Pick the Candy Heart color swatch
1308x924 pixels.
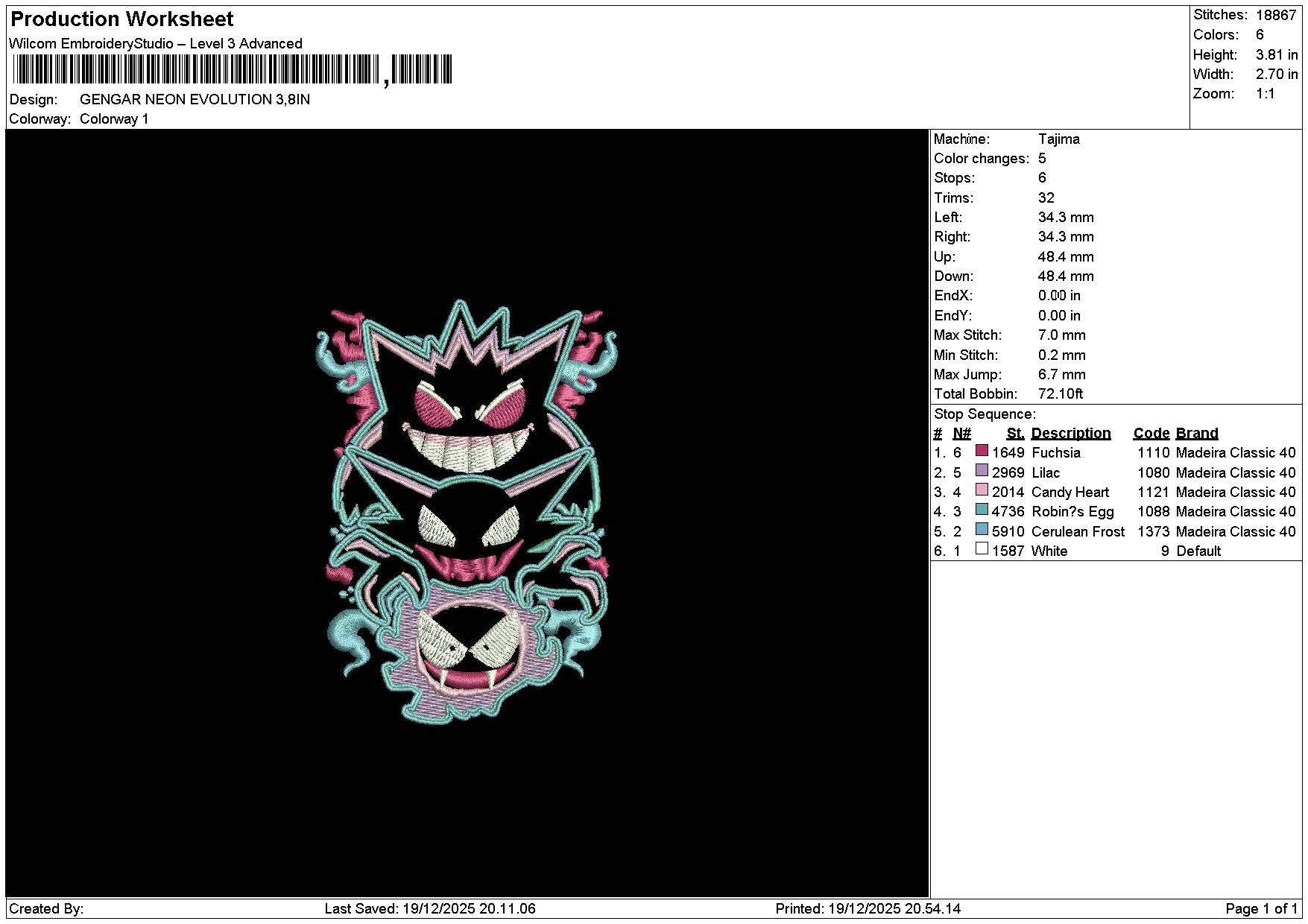point(982,490)
